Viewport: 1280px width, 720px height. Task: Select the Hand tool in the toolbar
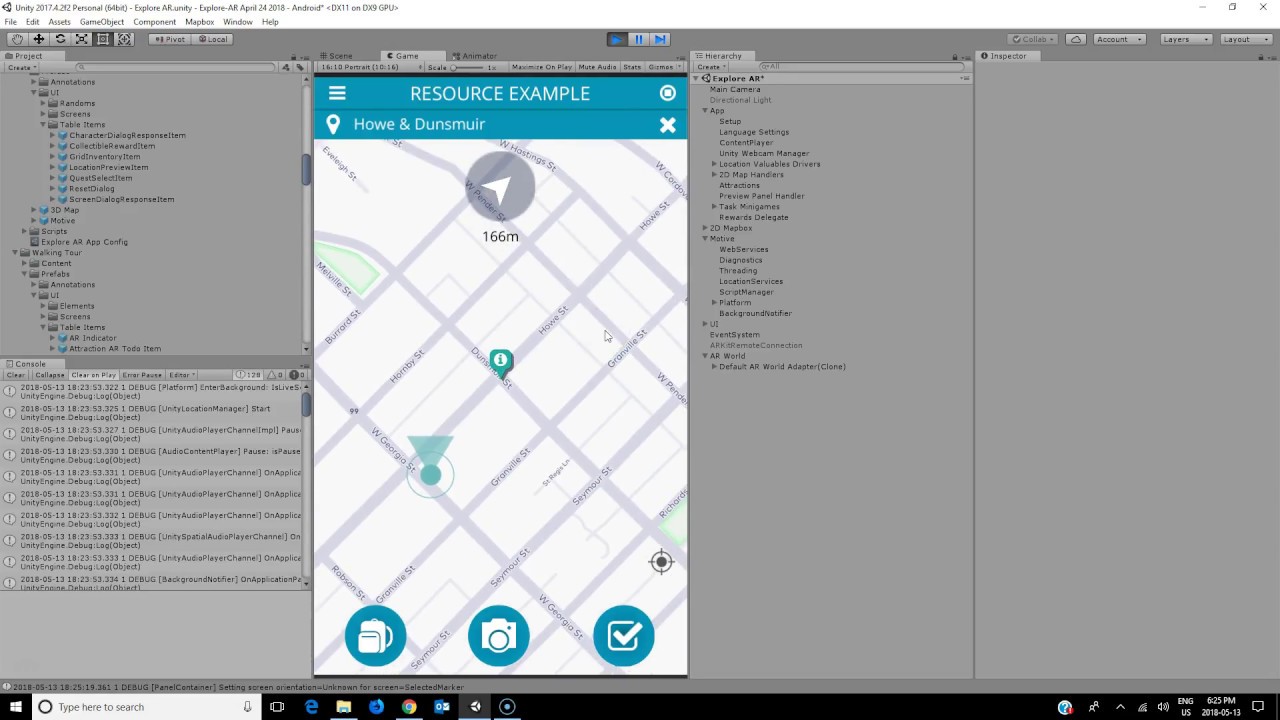17,38
